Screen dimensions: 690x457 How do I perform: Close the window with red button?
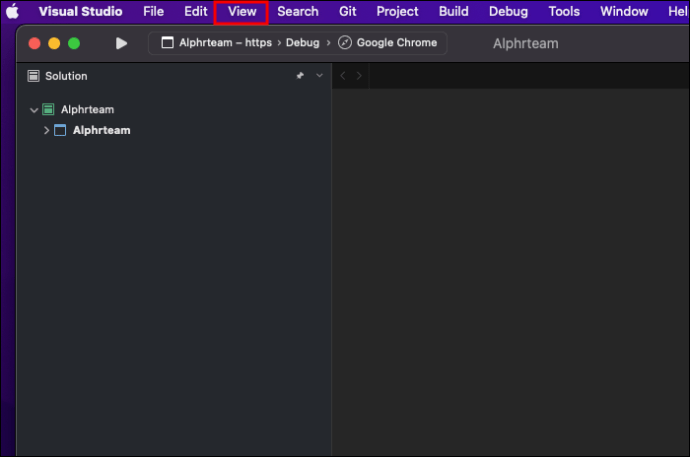34,43
